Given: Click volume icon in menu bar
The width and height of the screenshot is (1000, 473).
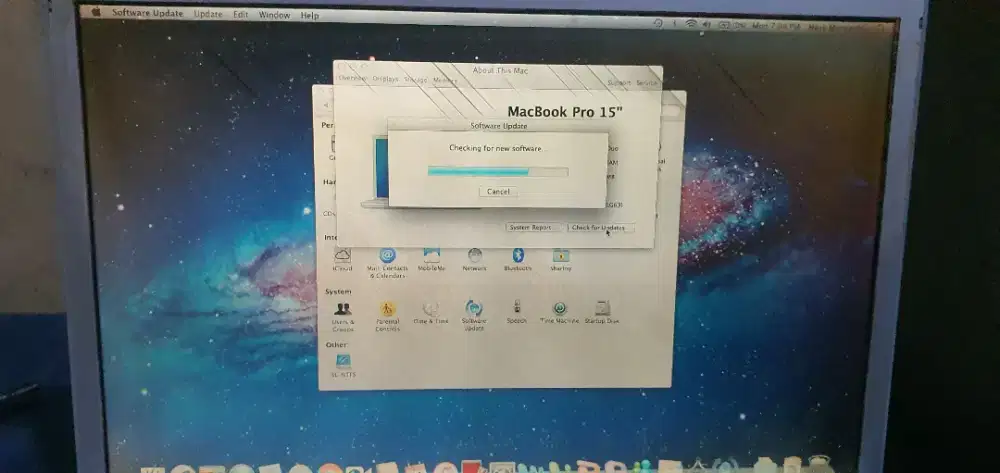Looking at the screenshot, I should 707,24.
